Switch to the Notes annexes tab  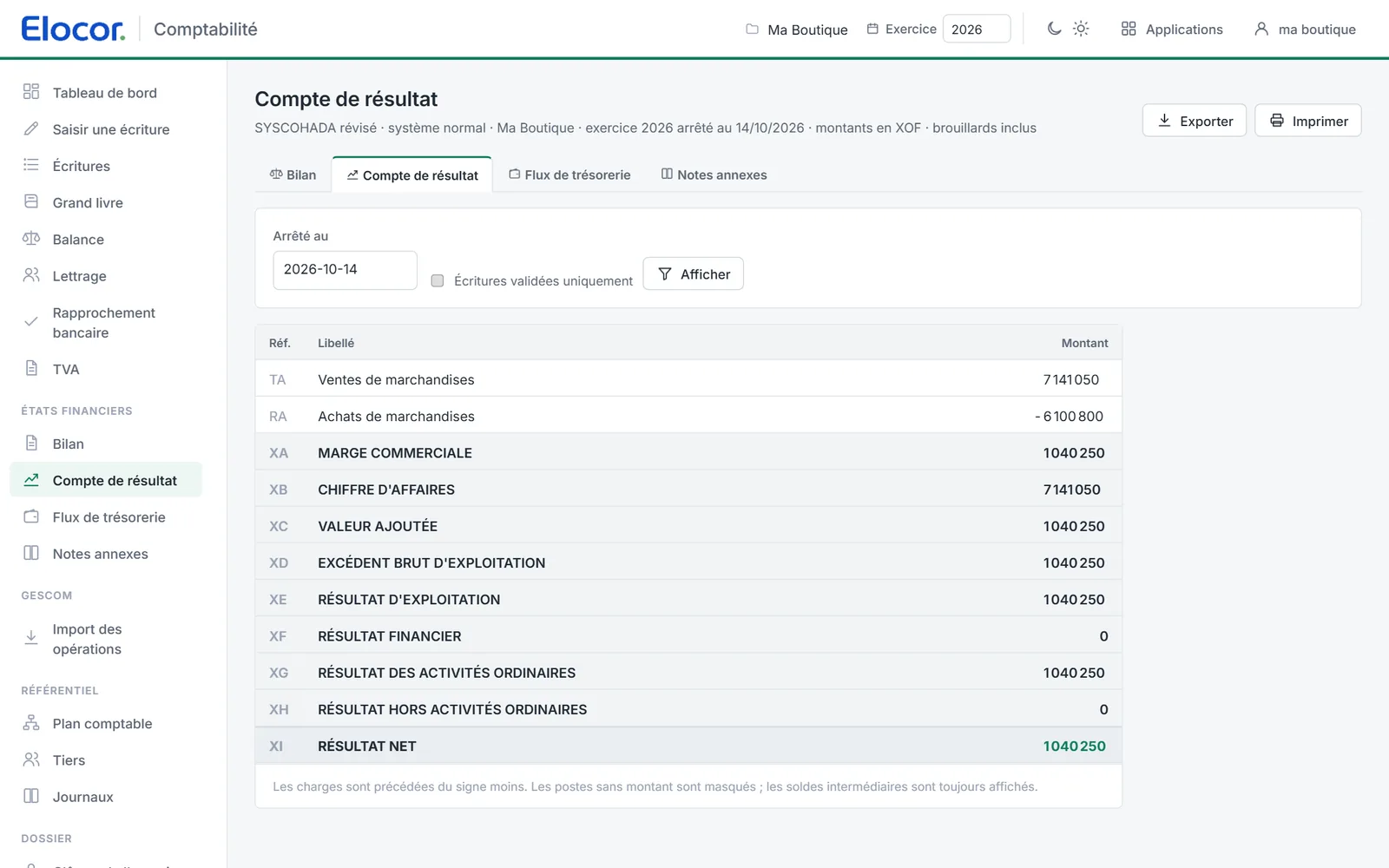(x=714, y=174)
